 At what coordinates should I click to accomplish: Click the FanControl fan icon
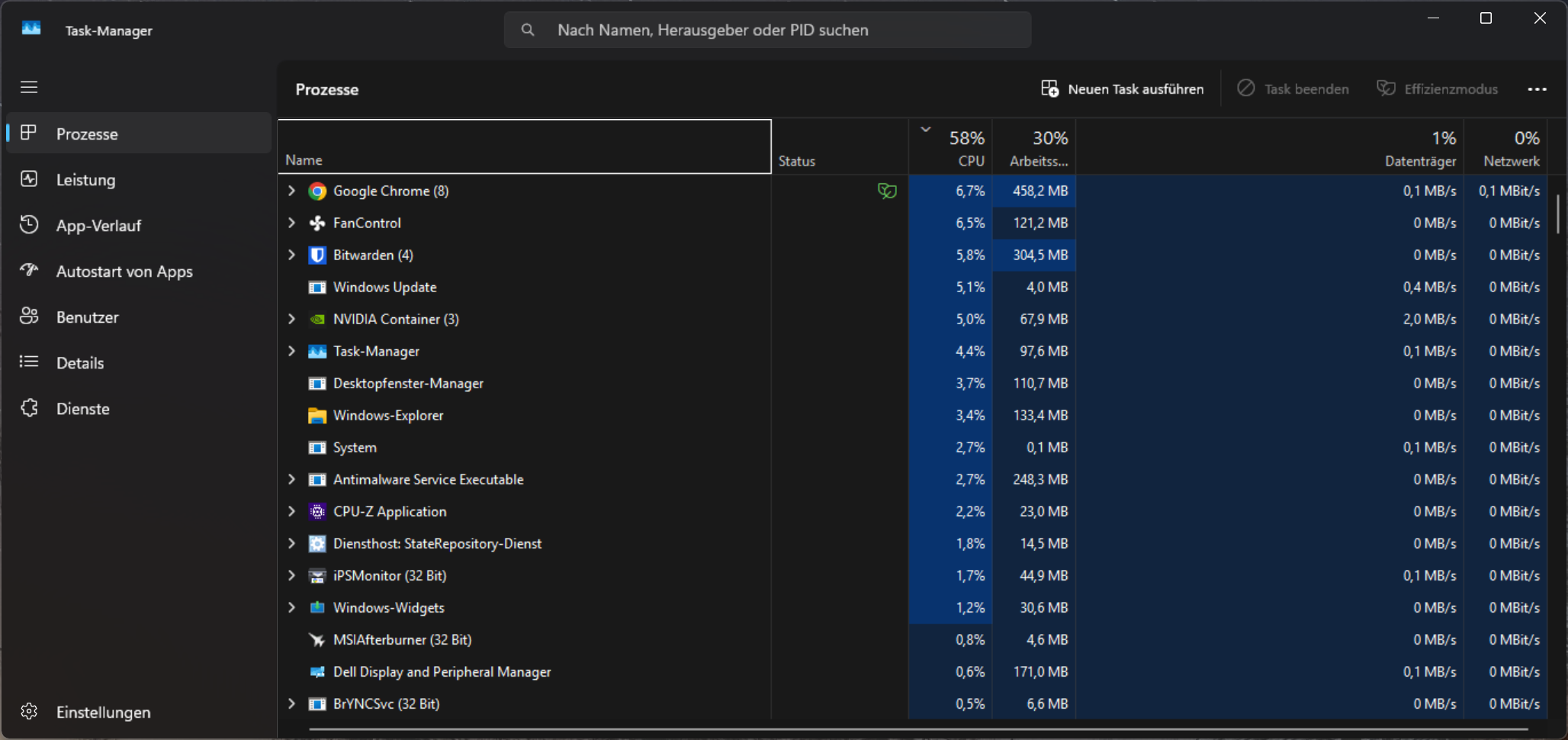[x=317, y=224]
